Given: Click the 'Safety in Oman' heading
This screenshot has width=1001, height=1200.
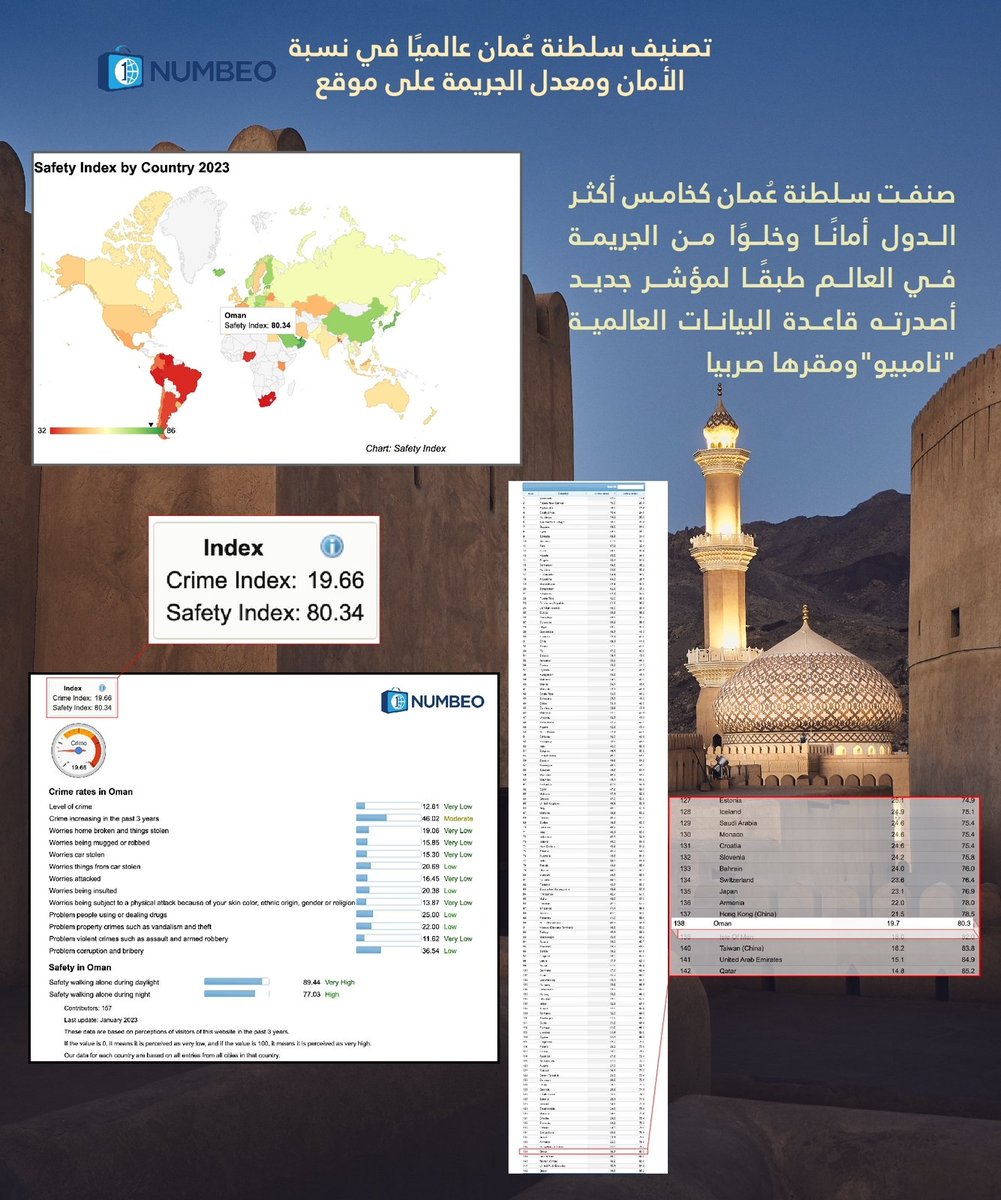Looking at the screenshot, I should 82,967.
